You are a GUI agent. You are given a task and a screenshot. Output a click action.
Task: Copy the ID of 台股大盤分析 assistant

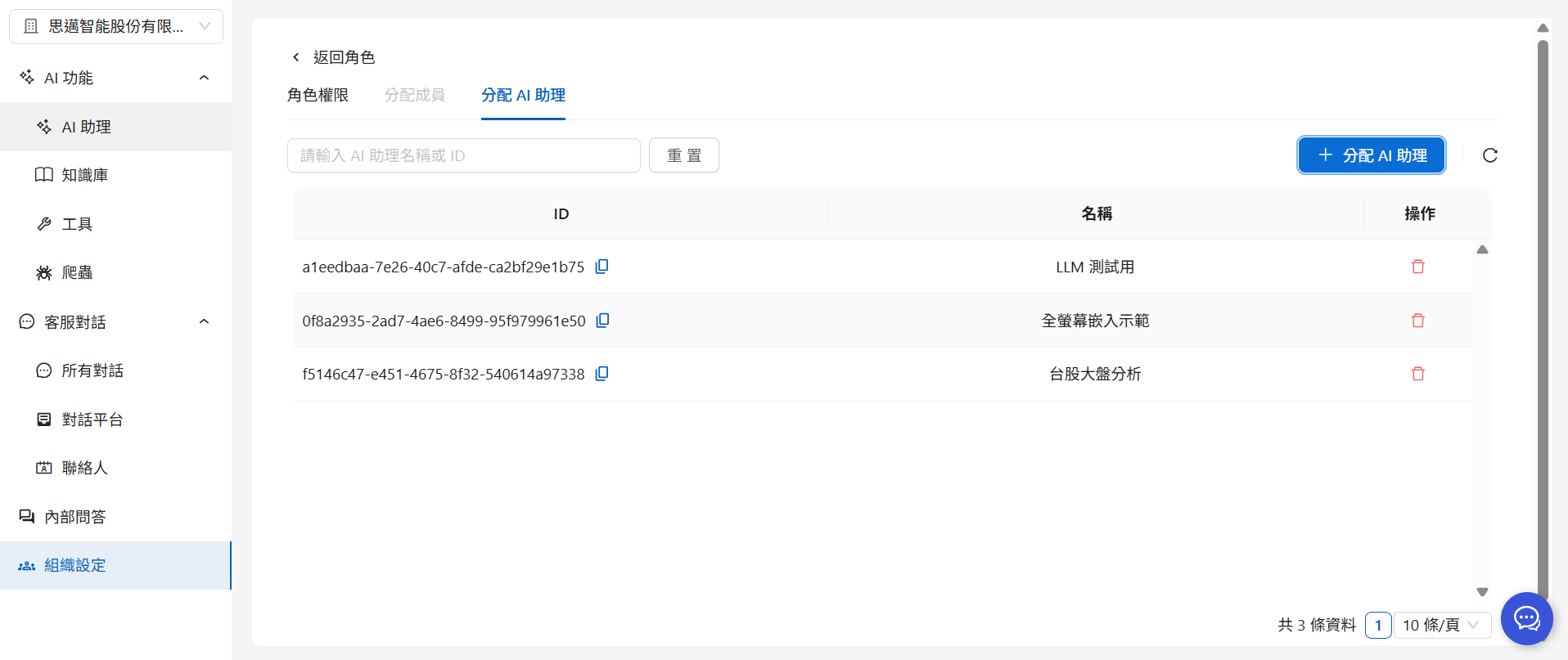coord(602,374)
